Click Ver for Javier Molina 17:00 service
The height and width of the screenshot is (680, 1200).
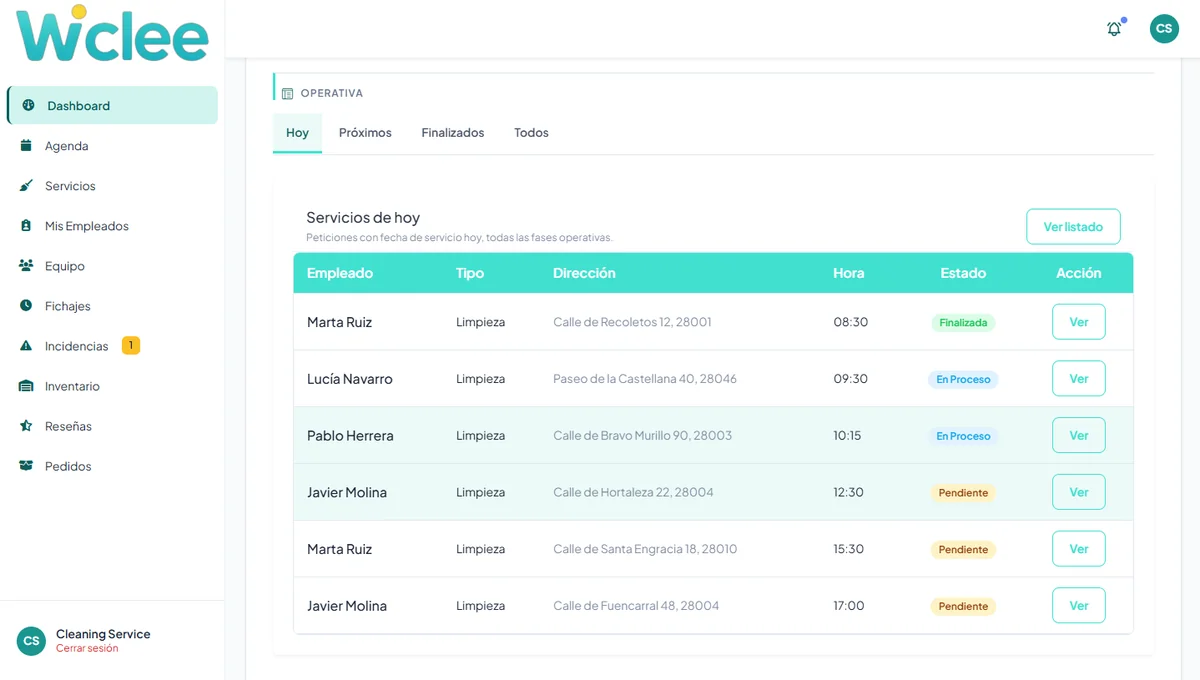(x=1079, y=605)
